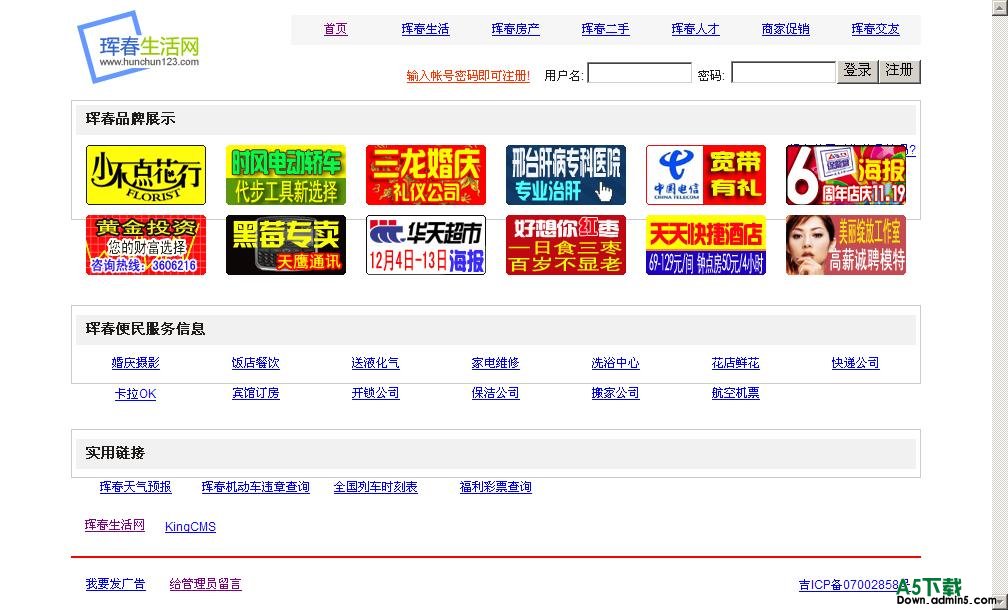The image size is (1008, 610).
Task: Open the 饭店餐饮 service link
Action: coord(256,363)
